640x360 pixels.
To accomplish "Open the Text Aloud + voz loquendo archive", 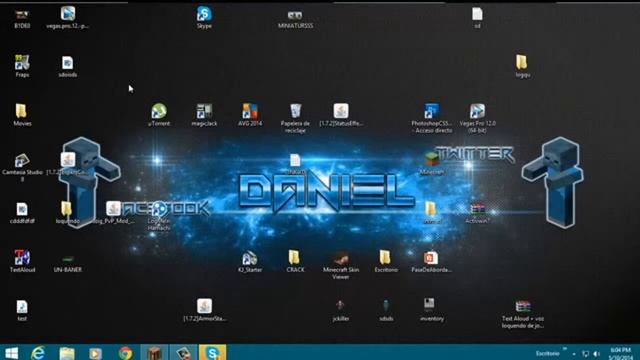I will [x=523, y=306].
